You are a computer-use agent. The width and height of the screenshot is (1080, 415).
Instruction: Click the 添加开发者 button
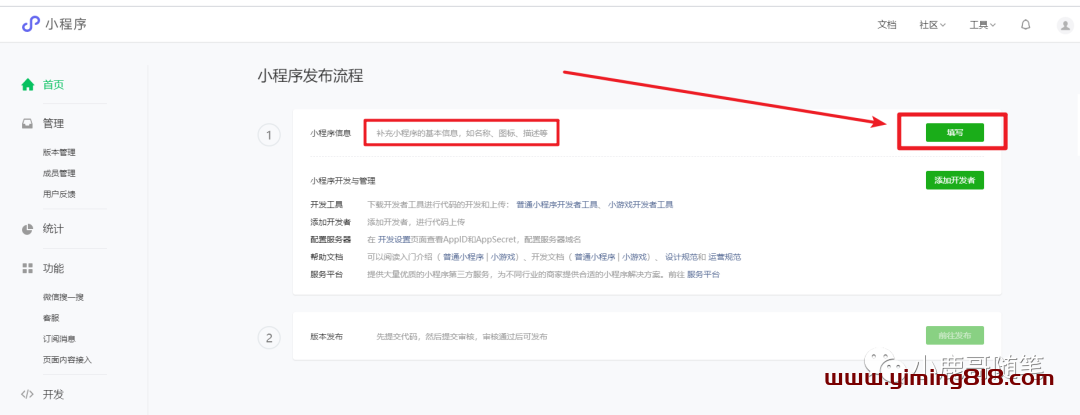point(954,181)
